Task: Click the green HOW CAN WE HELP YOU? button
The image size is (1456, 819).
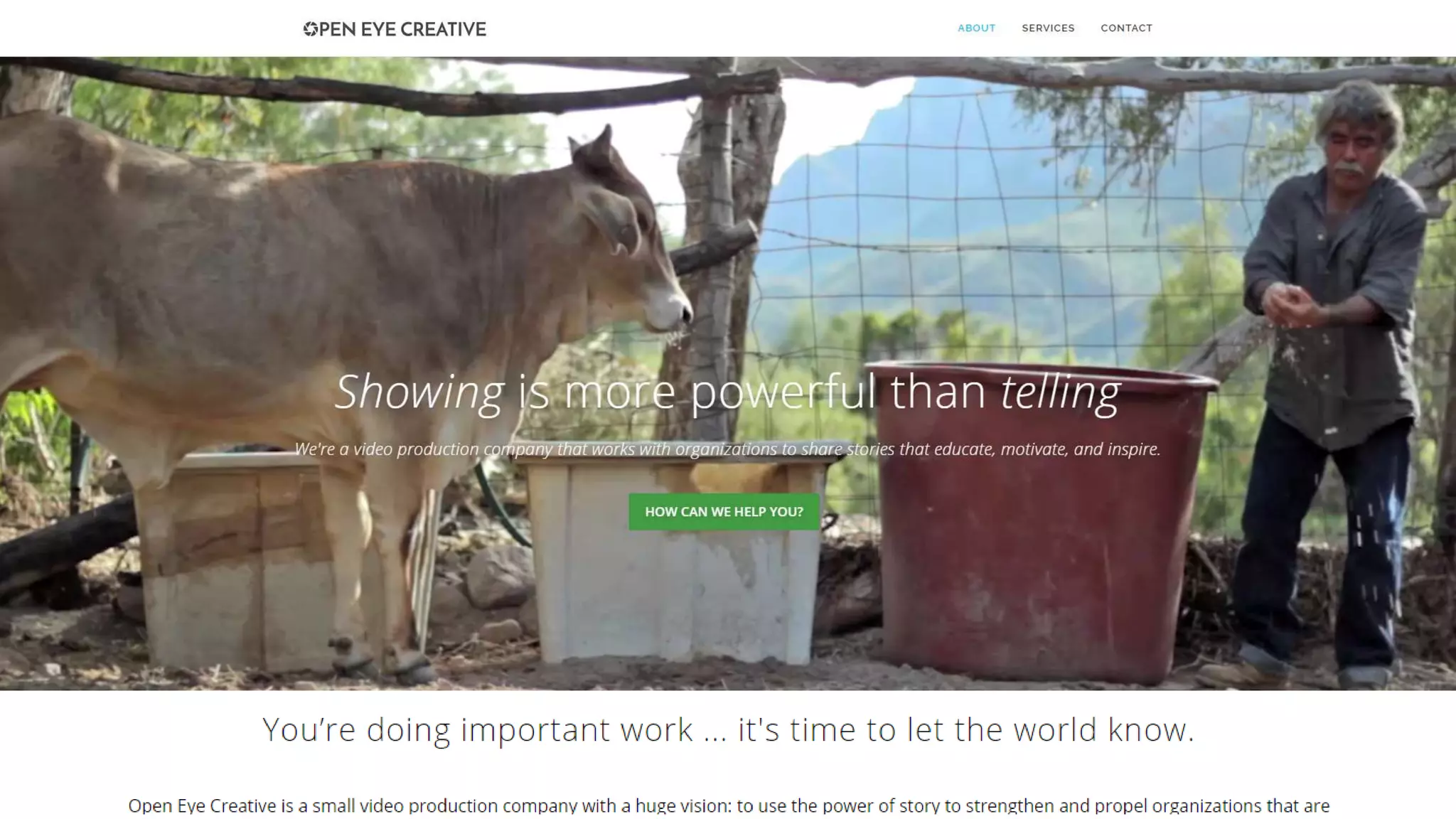Action: pos(724,511)
